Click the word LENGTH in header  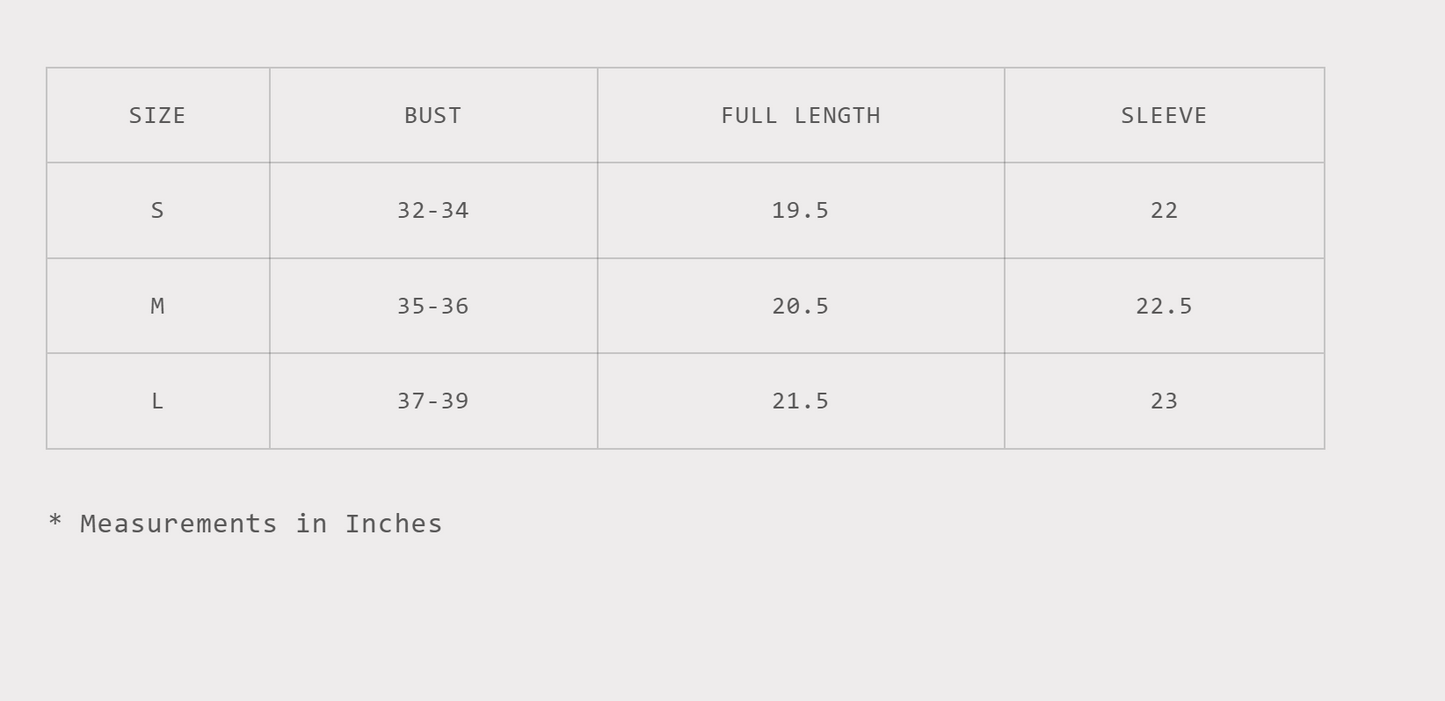coord(837,116)
